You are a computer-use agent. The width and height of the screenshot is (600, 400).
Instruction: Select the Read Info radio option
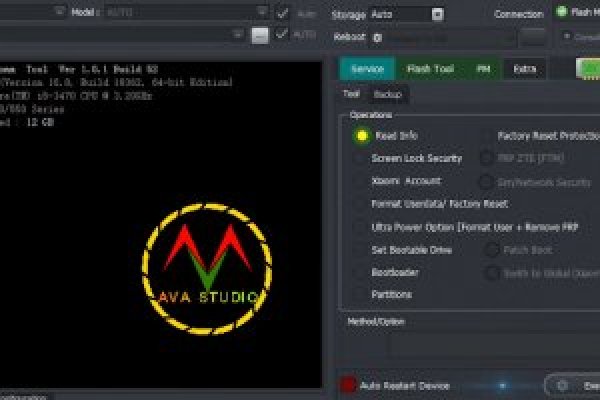361,135
